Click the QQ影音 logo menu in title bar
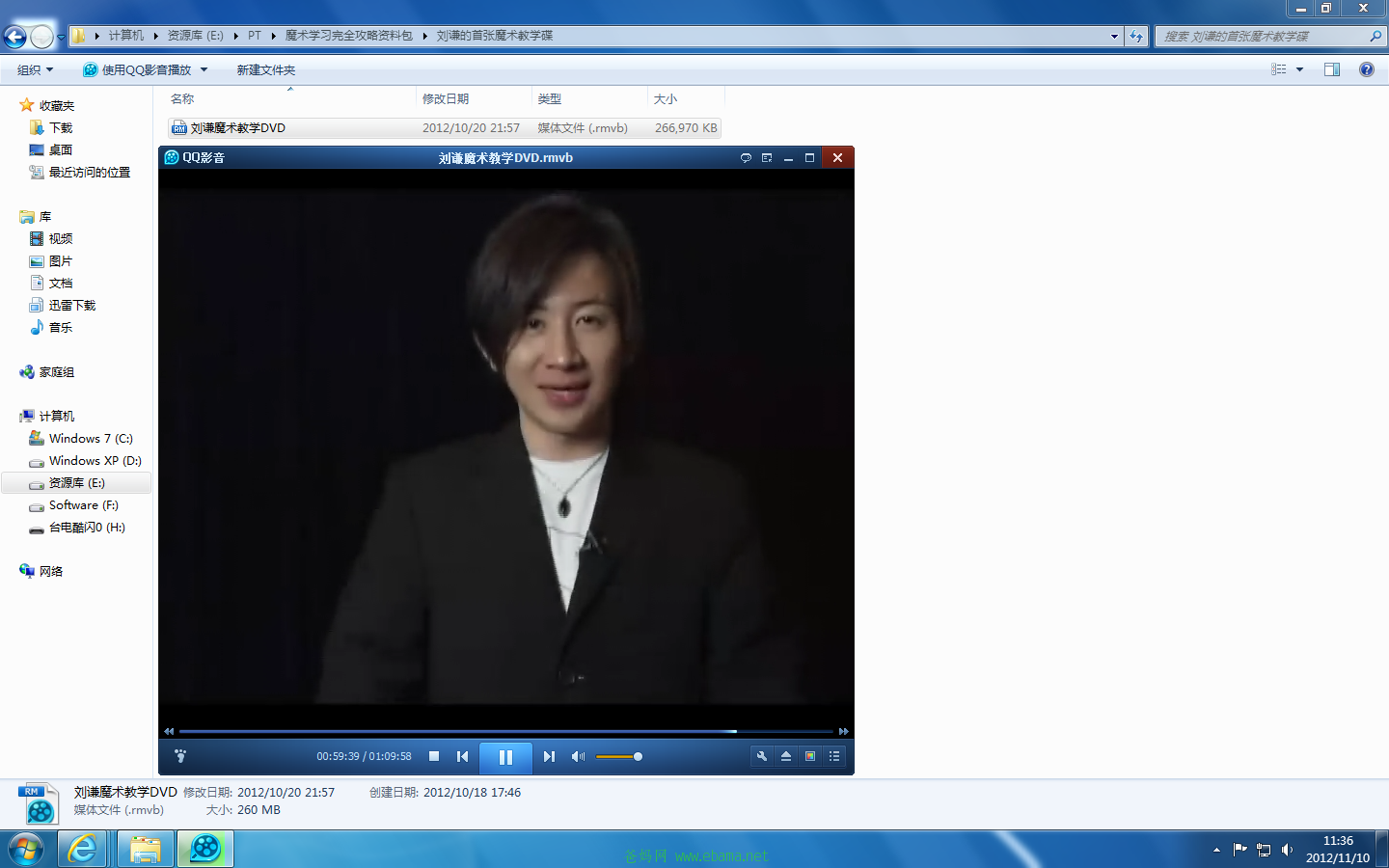 tap(195, 157)
